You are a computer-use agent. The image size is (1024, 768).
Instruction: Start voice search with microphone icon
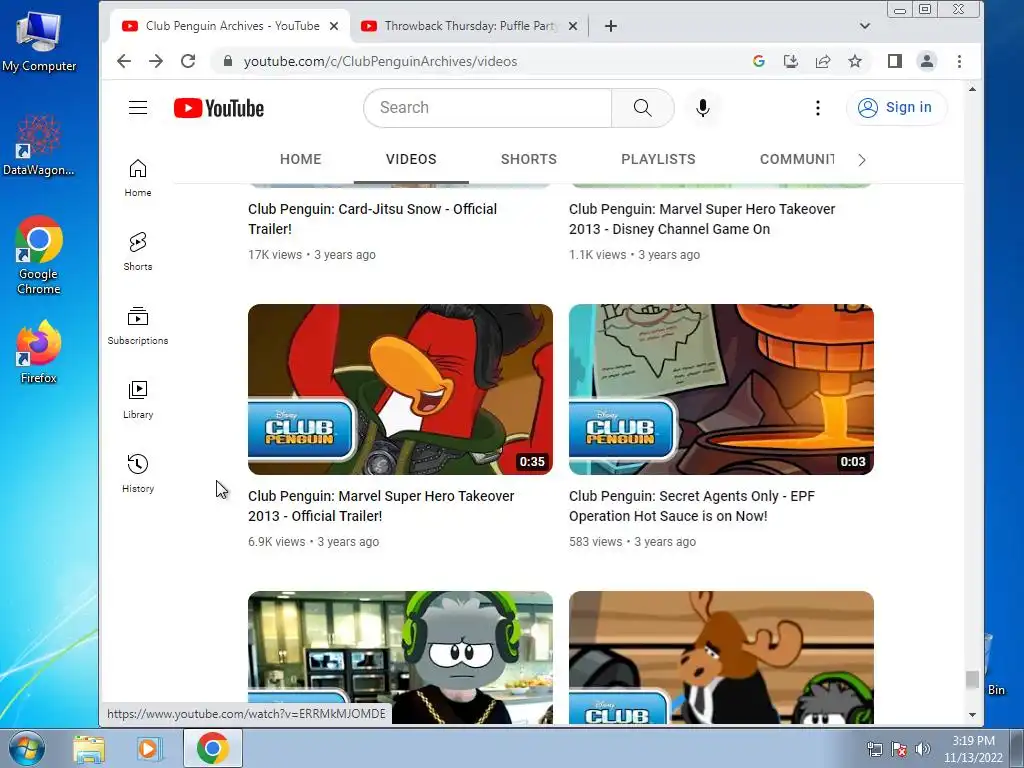tap(703, 108)
